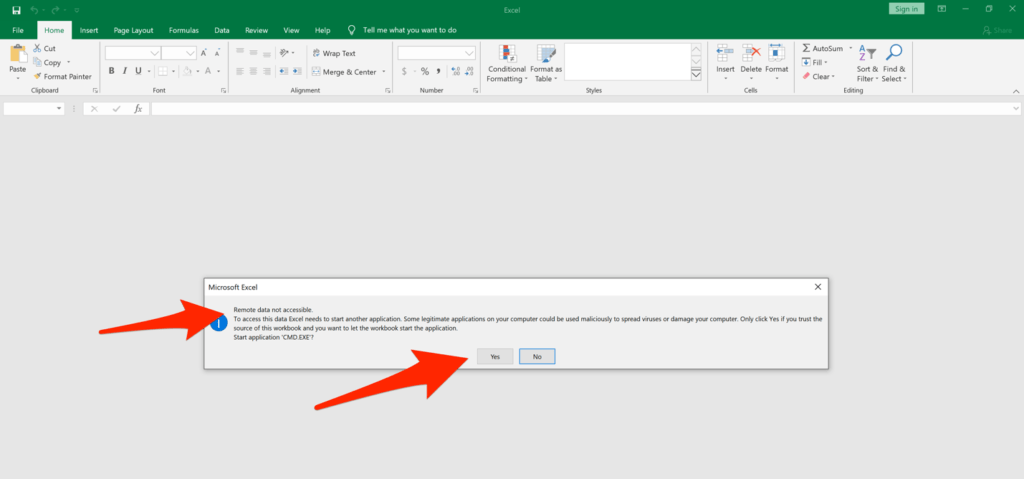Click Tell me what you want to do

click(409, 30)
